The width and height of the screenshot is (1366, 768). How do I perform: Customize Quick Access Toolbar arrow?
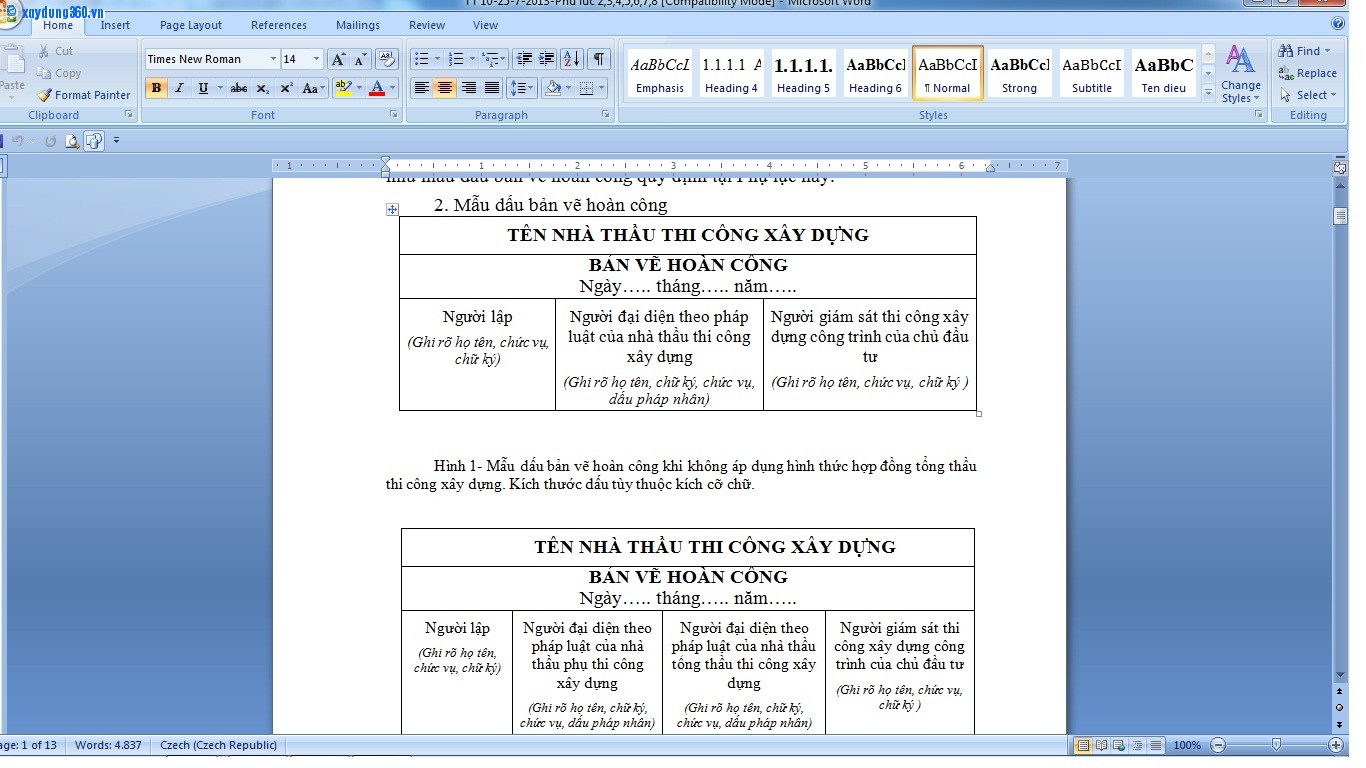pyautogui.click(x=116, y=141)
